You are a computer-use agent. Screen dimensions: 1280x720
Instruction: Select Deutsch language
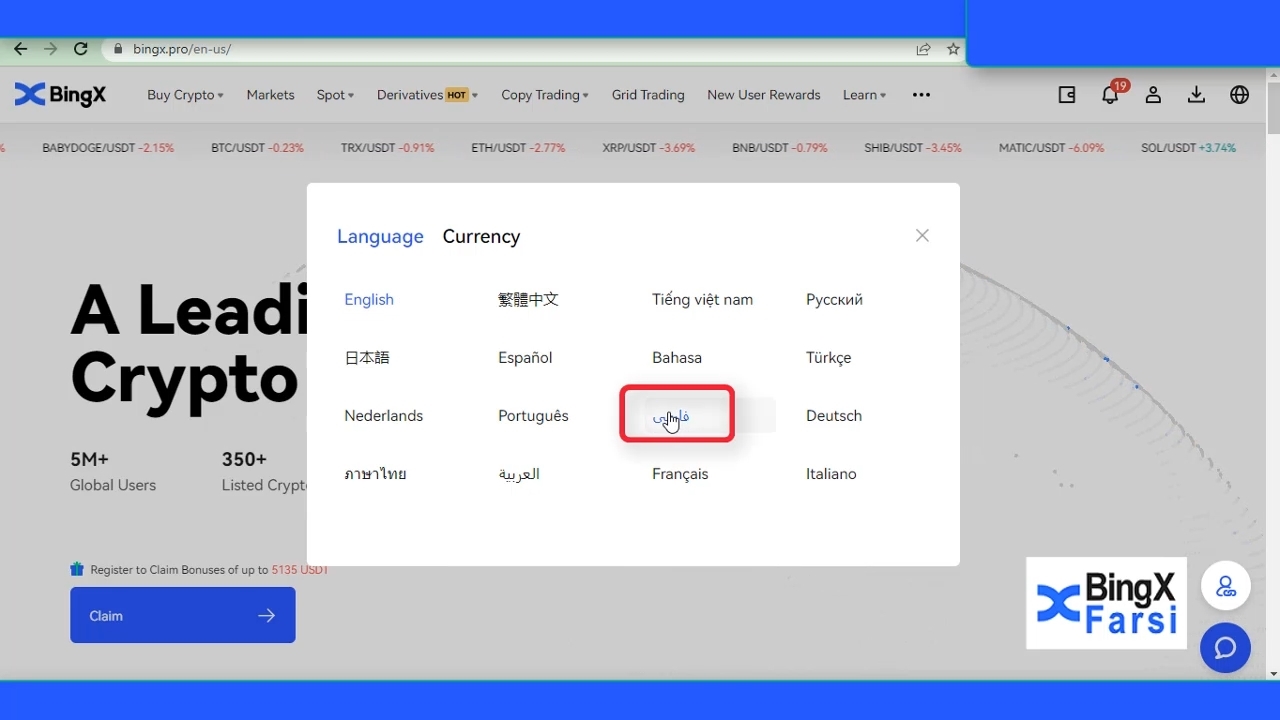click(834, 416)
